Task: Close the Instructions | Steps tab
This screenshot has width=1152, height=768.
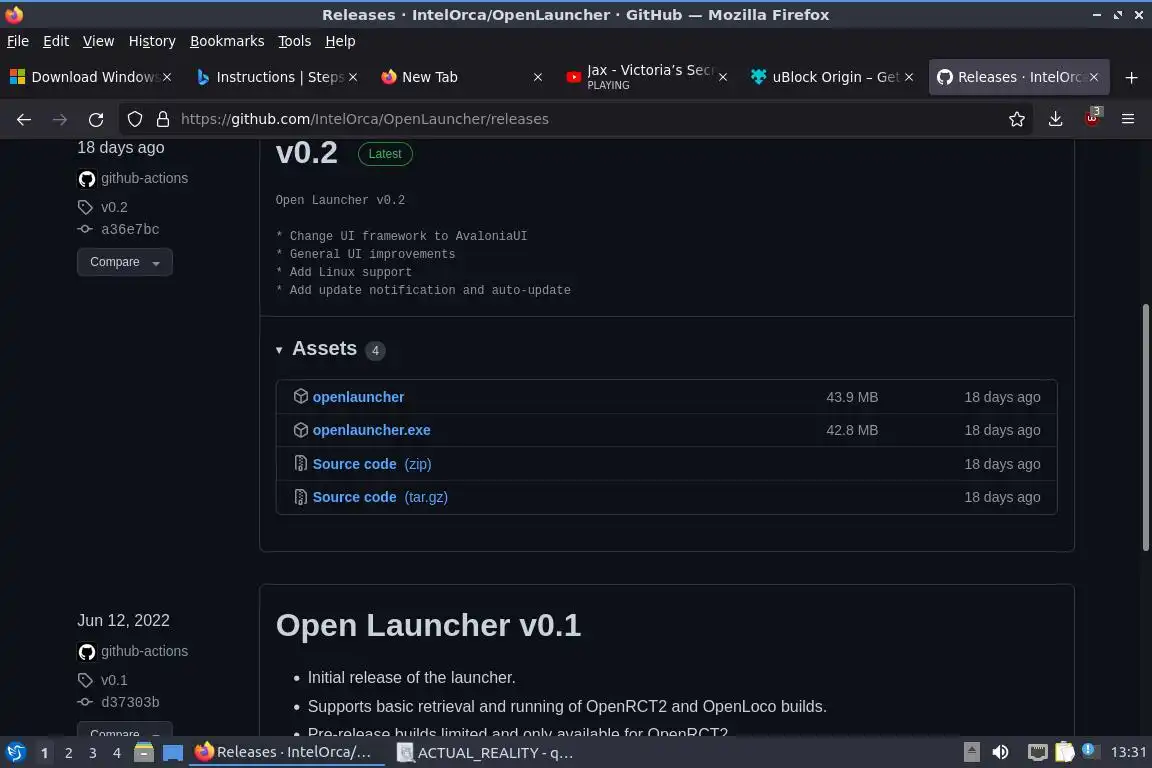Action: click(353, 77)
